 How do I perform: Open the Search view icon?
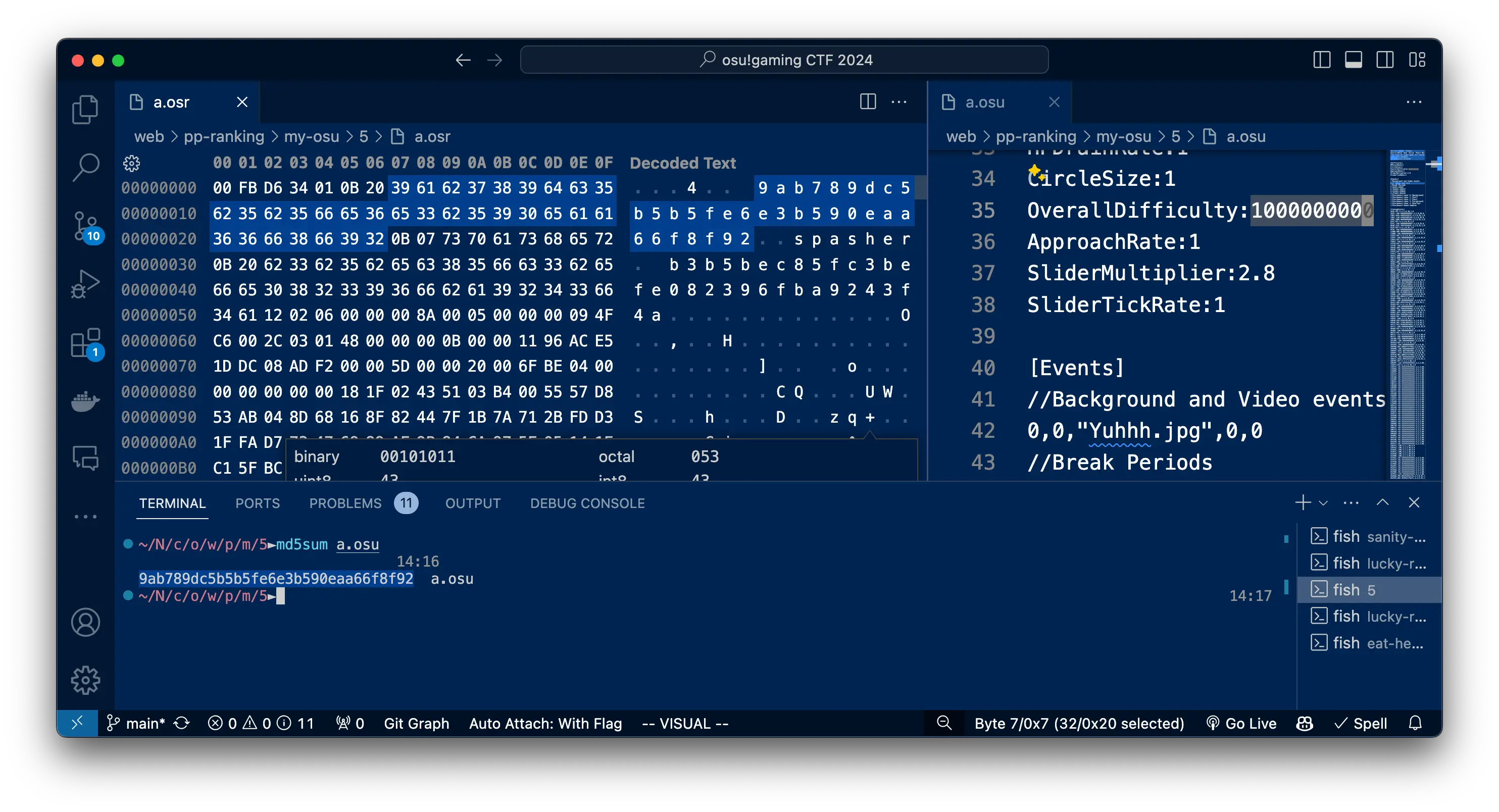point(85,167)
